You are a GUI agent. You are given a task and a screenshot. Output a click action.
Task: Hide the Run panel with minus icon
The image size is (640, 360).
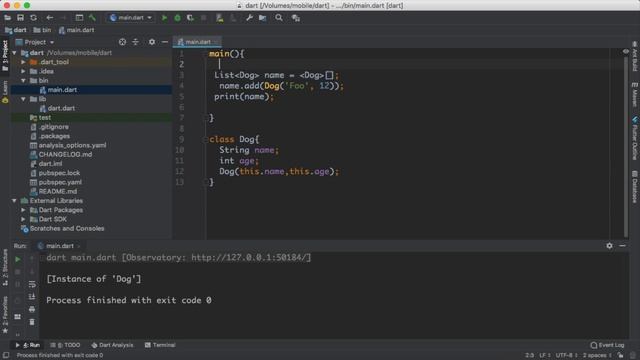coord(622,246)
